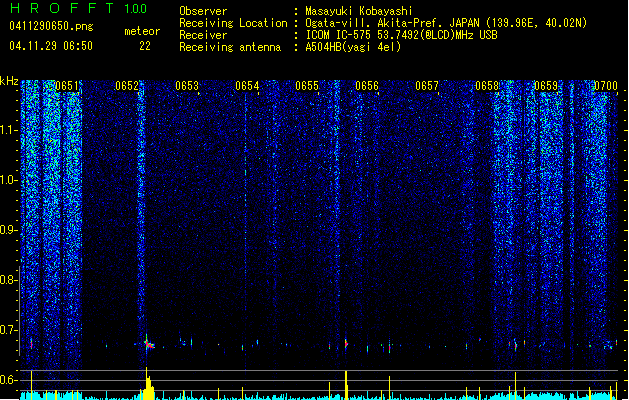Viewport: 629px width, 400px height.
Task: Click the "Receiving antenna" label
Action: [230, 47]
